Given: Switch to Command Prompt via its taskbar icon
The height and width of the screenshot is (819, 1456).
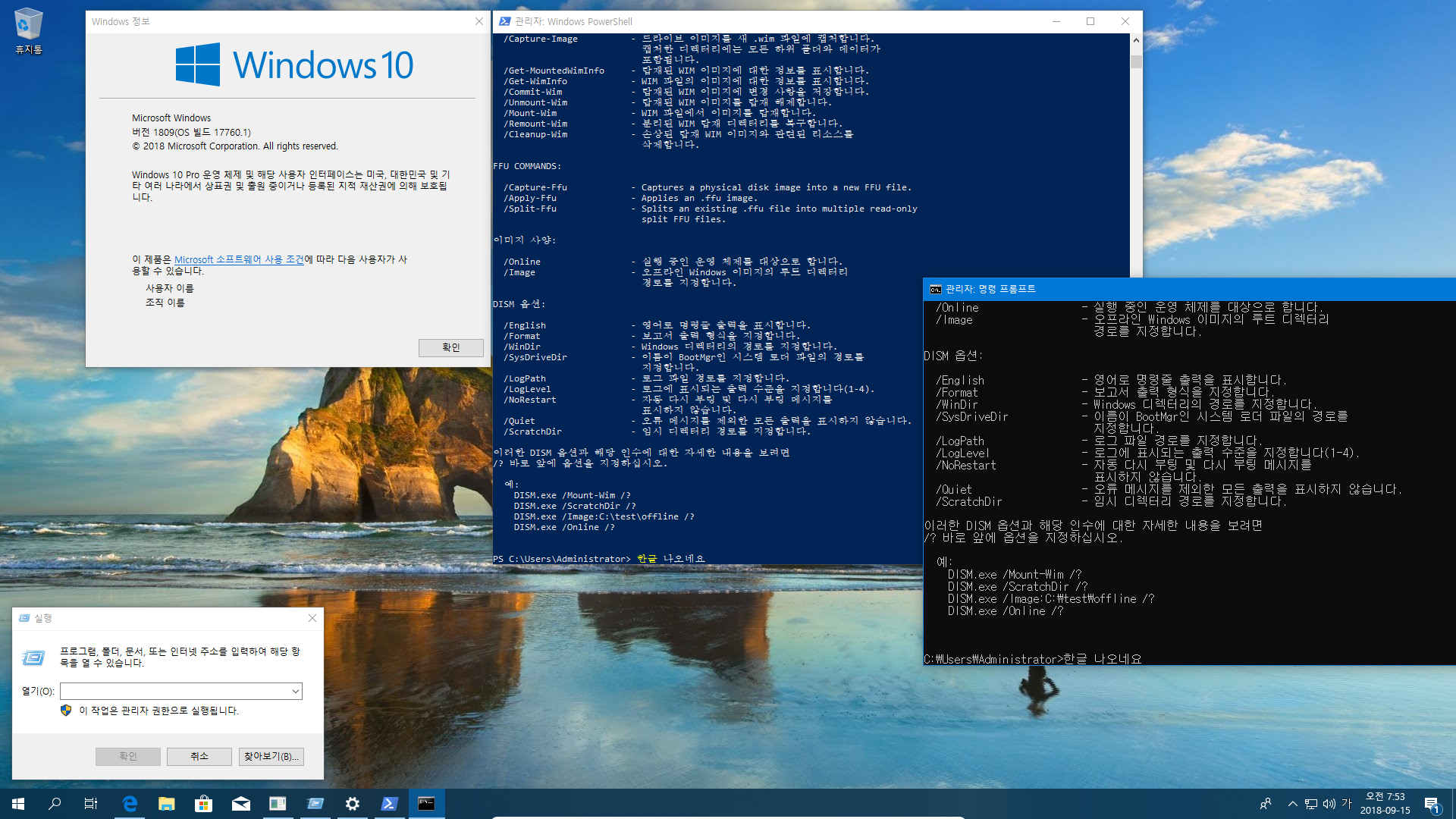Looking at the screenshot, I should coord(427,804).
